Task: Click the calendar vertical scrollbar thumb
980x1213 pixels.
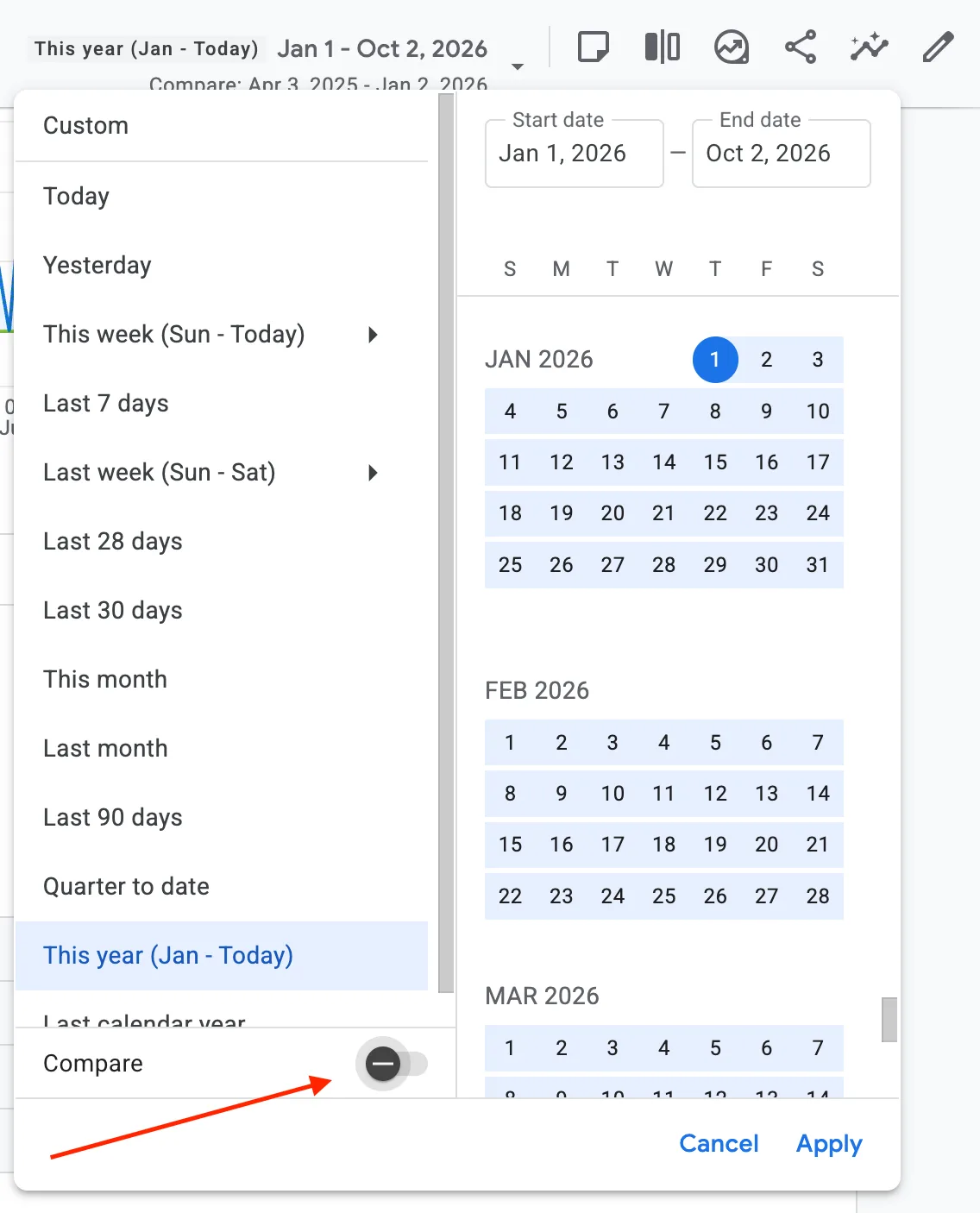Action: point(889,1020)
